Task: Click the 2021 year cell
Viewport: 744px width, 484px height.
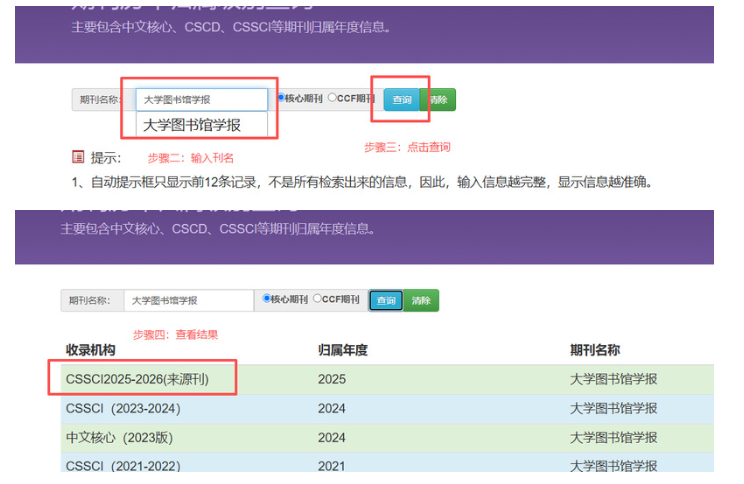Action: click(x=332, y=465)
